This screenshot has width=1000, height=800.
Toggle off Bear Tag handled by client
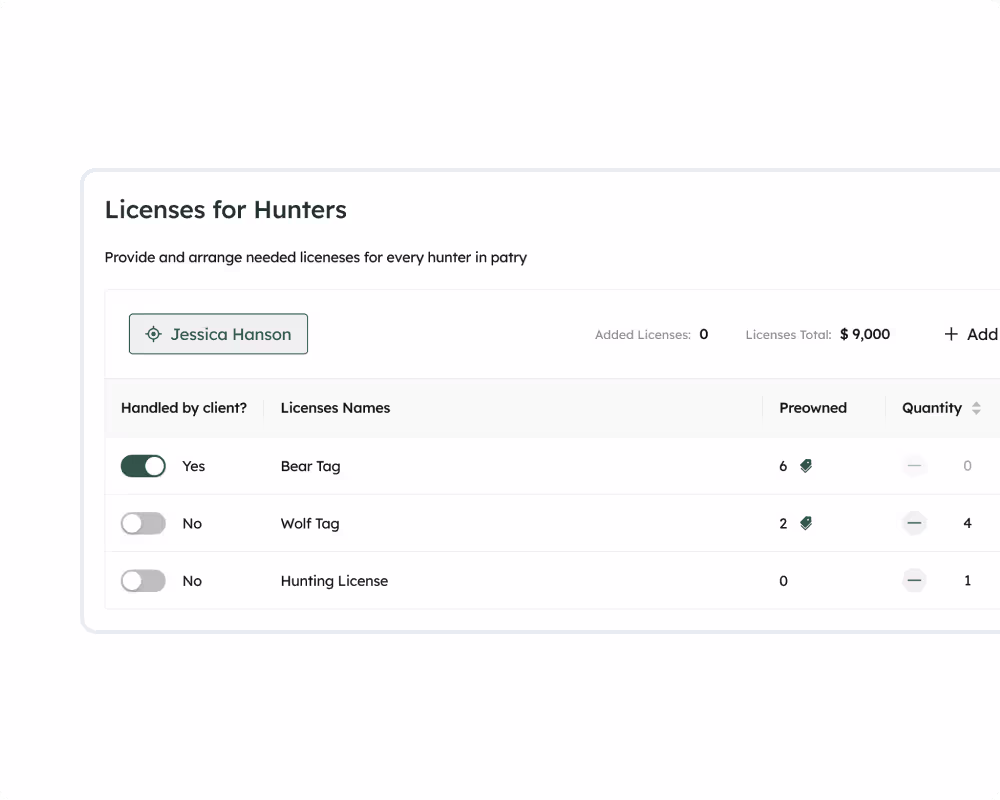[143, 466]
